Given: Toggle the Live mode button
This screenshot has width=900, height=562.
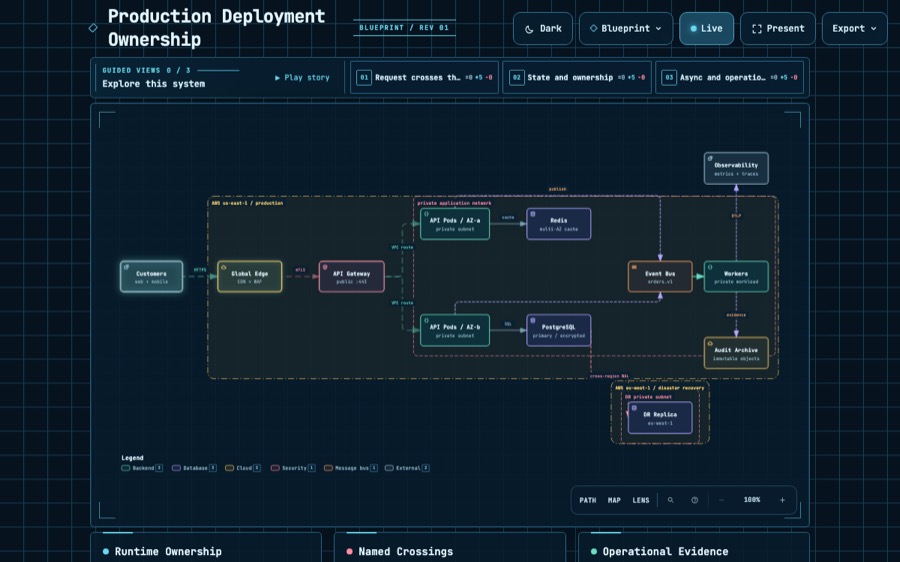Looking at the screenshot, I should (707, 29).
